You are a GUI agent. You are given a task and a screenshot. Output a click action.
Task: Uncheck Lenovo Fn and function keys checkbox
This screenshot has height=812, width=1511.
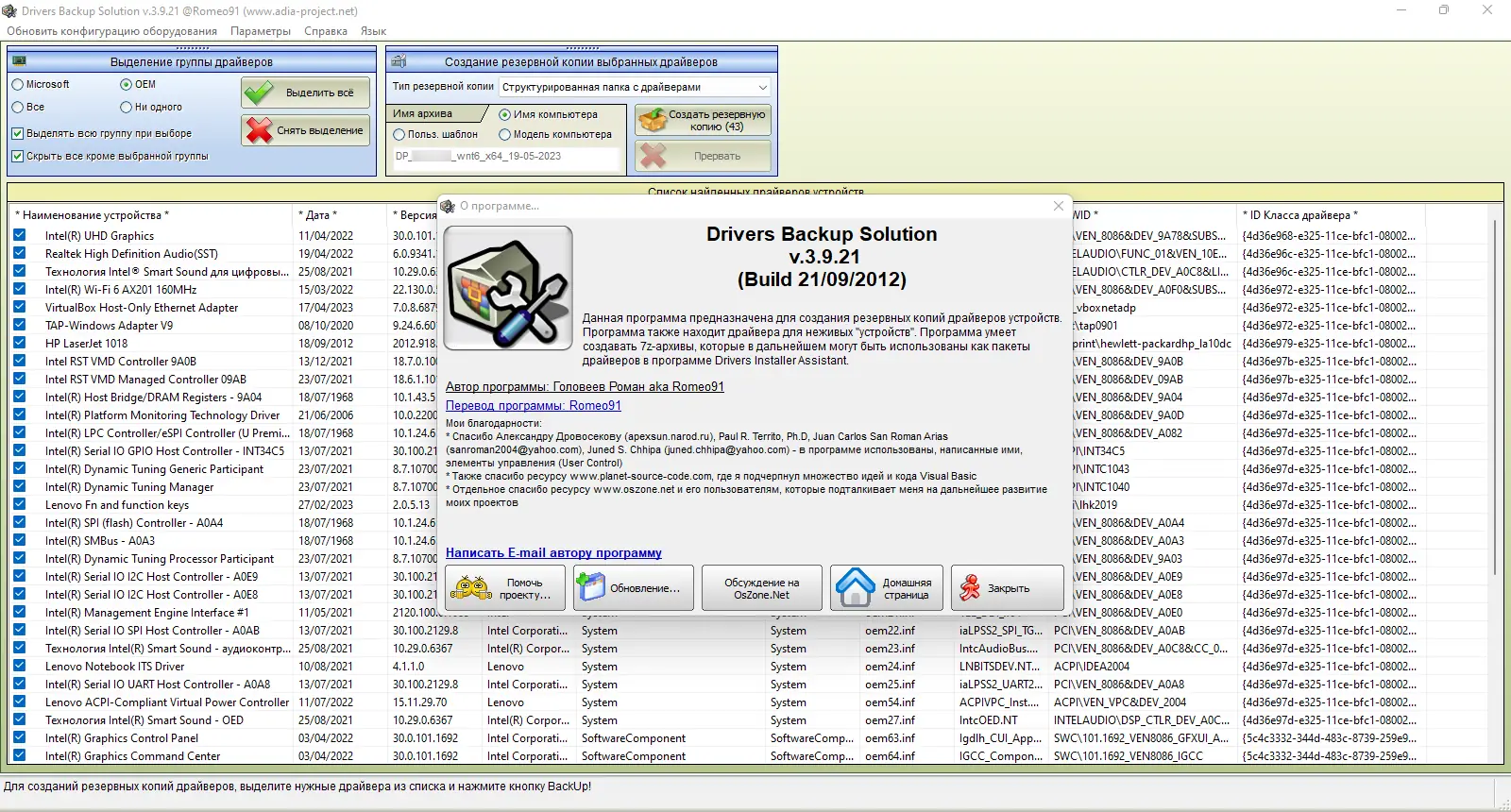[20, 504]
